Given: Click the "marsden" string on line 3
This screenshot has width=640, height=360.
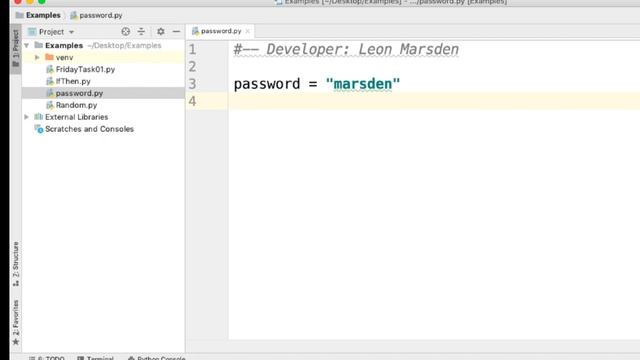Looking at the screenshot, I should (x=363, y=84).
